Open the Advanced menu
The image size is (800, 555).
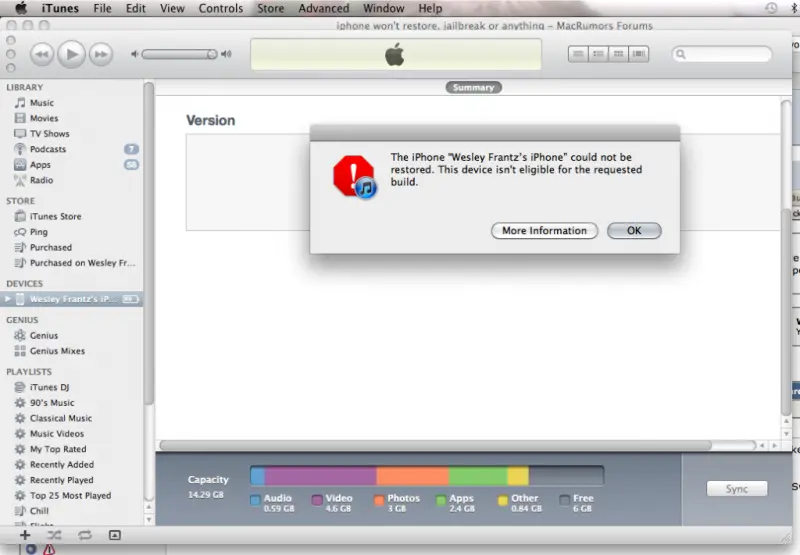click(x=324, y=8)
